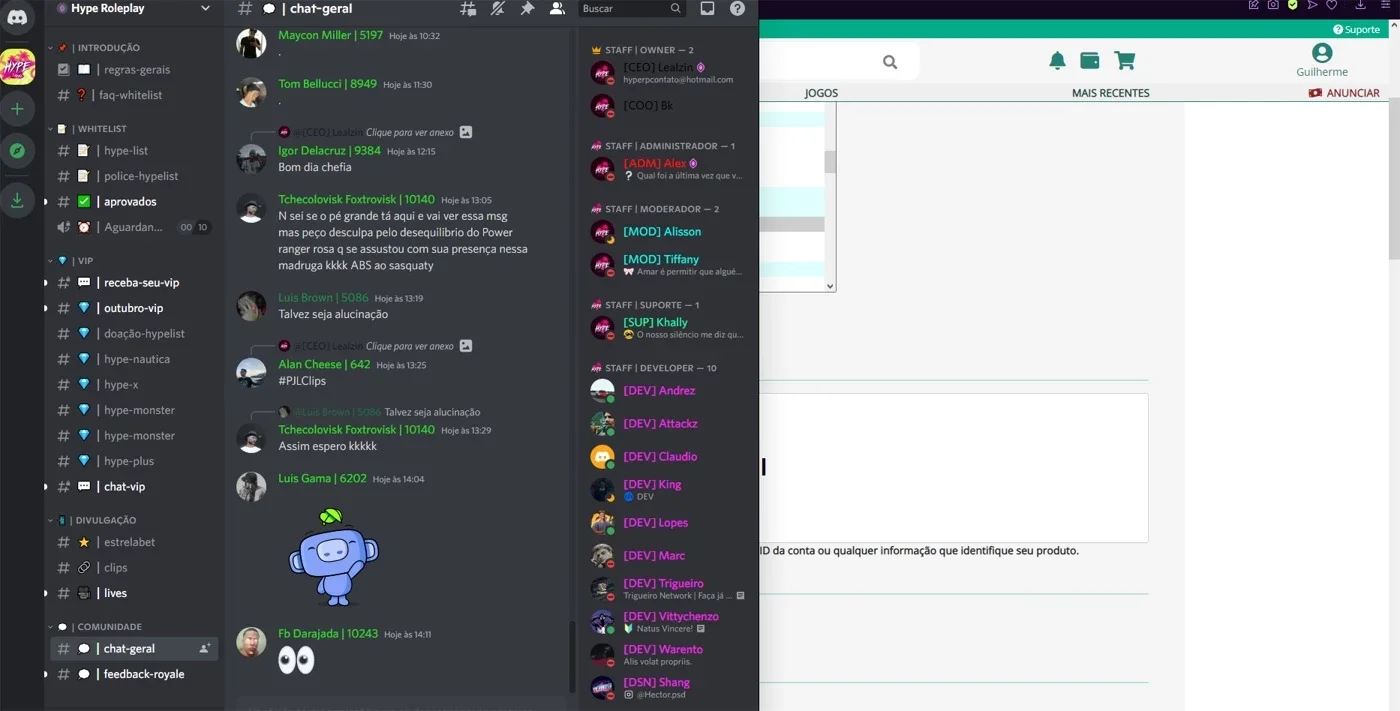Viewport: 1400px width, 711px height.
Task: Open hype-plus channel
Action: pyautogui.click(x=134, y=461)
